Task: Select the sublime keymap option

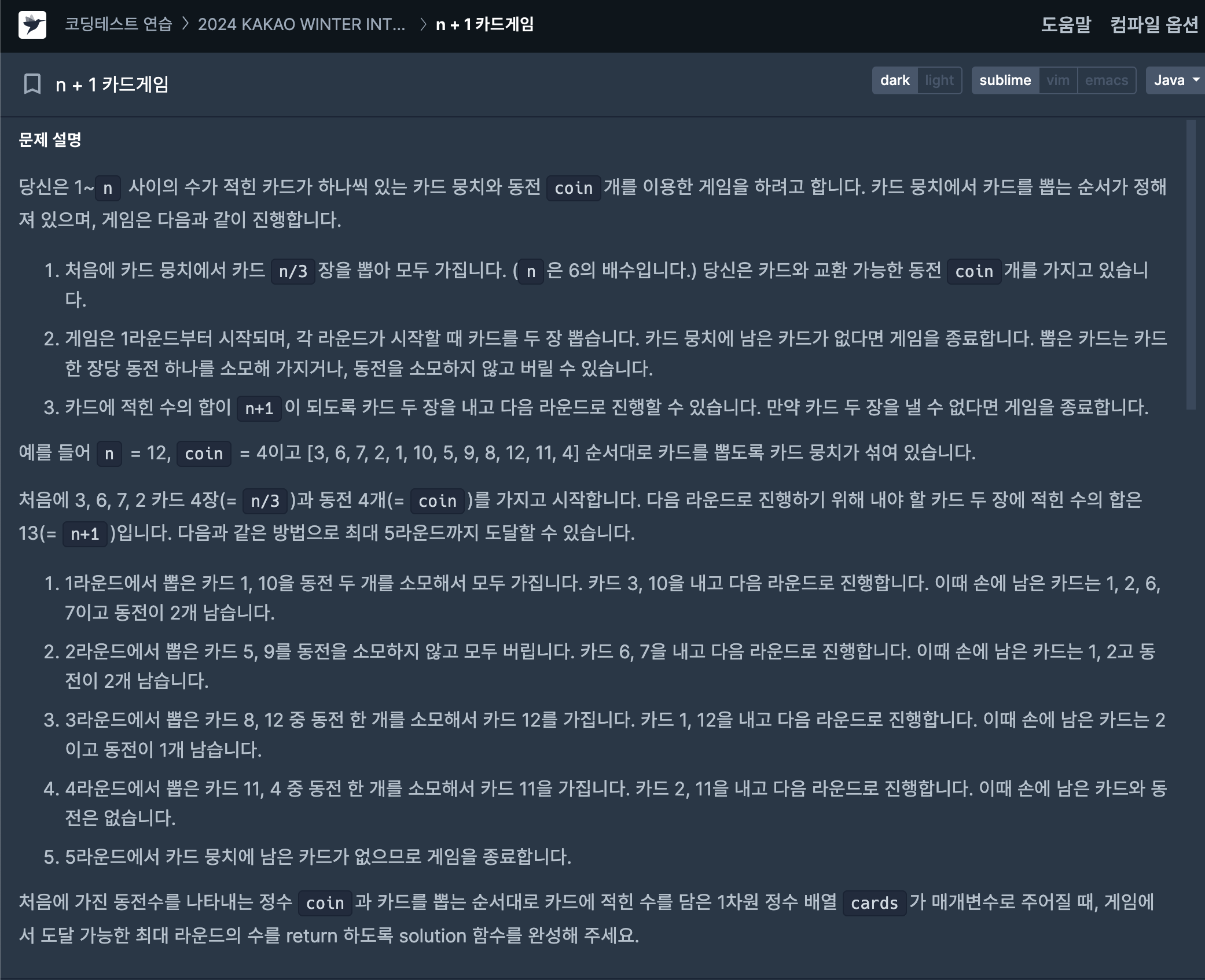Action: click(x=1005, y=80)
